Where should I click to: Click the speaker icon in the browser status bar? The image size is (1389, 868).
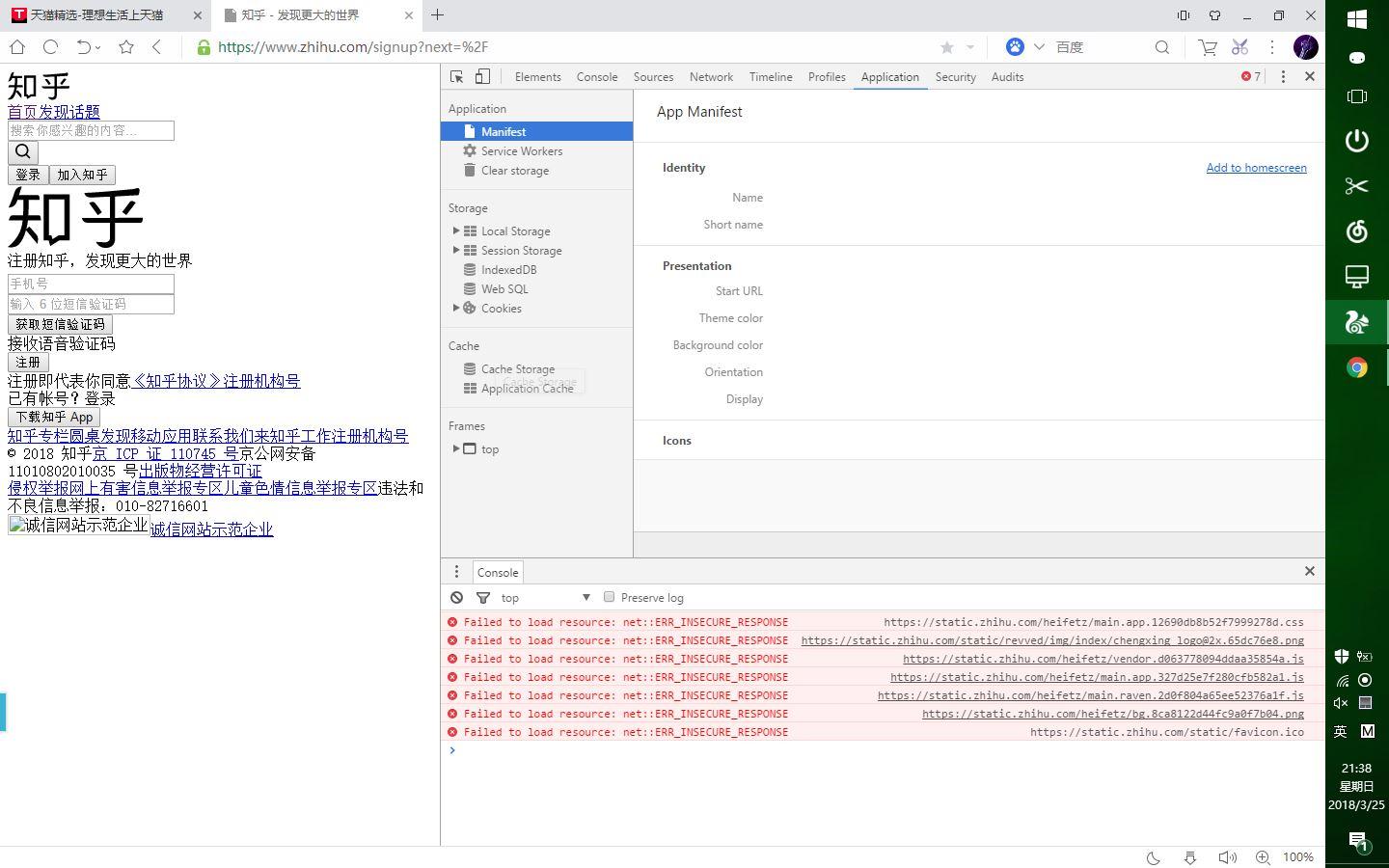1226,857
